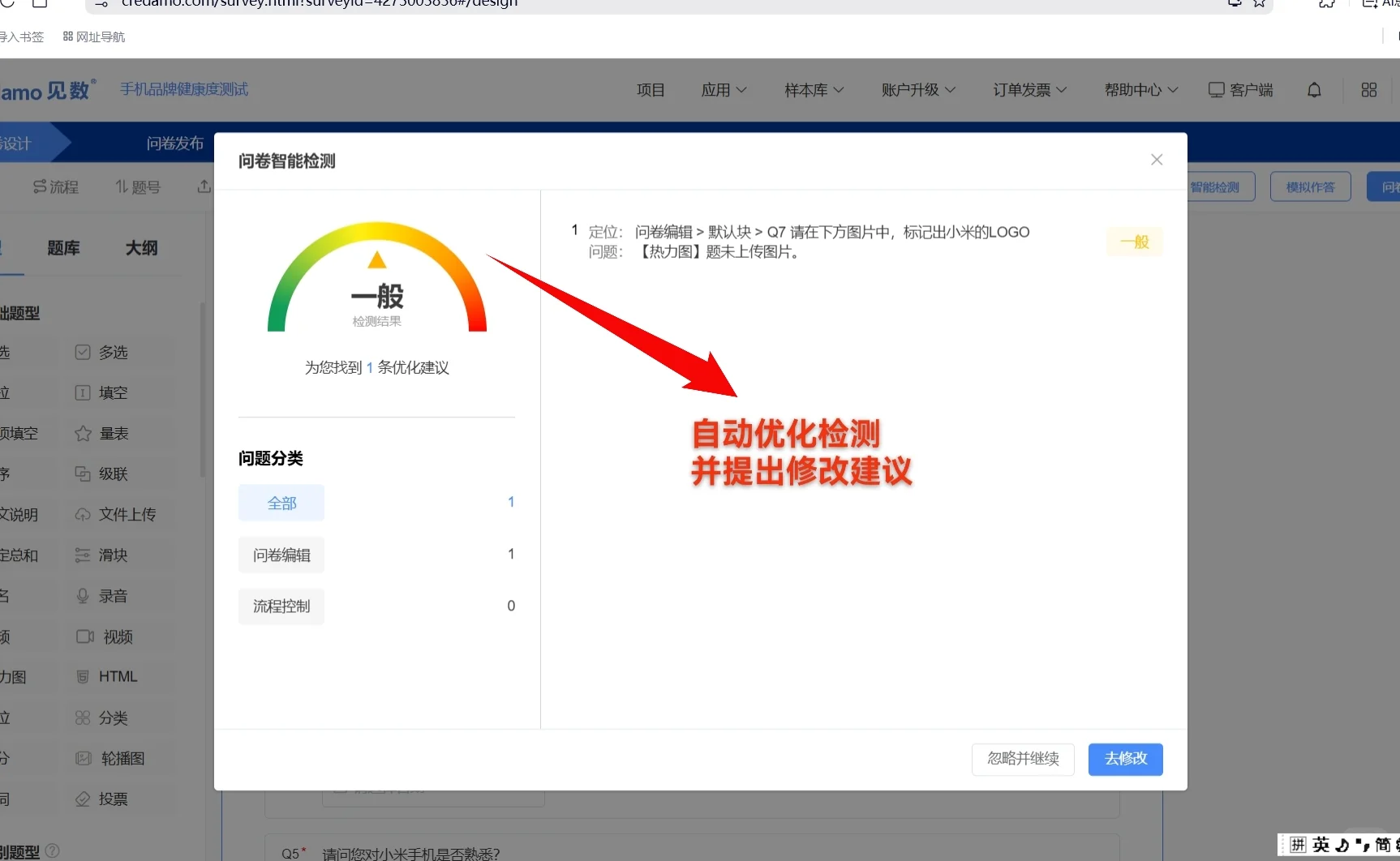Toggle the bookmark star in address bar
The width and height of the screenshot is (1400, 861).
(x=1260, y=3)
